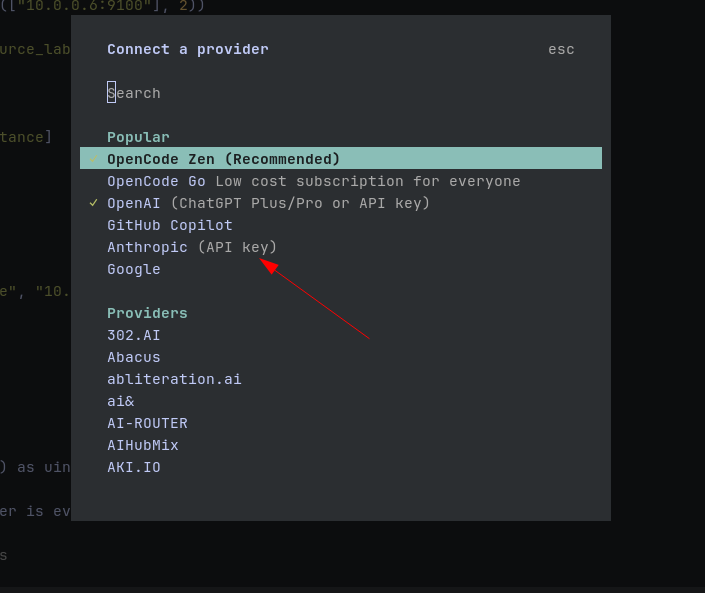705x593 pixels.
Task: Click the Popular section heading
Action: click(x=138, y=137)
